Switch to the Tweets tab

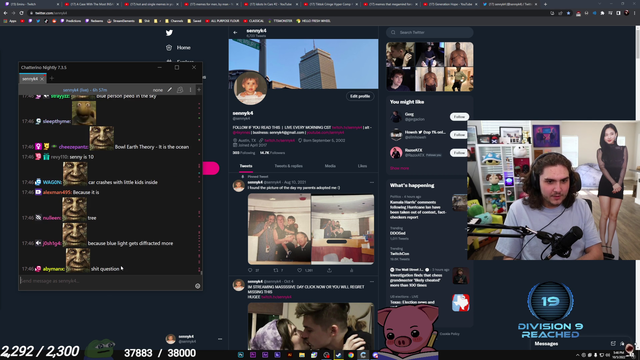246,166
